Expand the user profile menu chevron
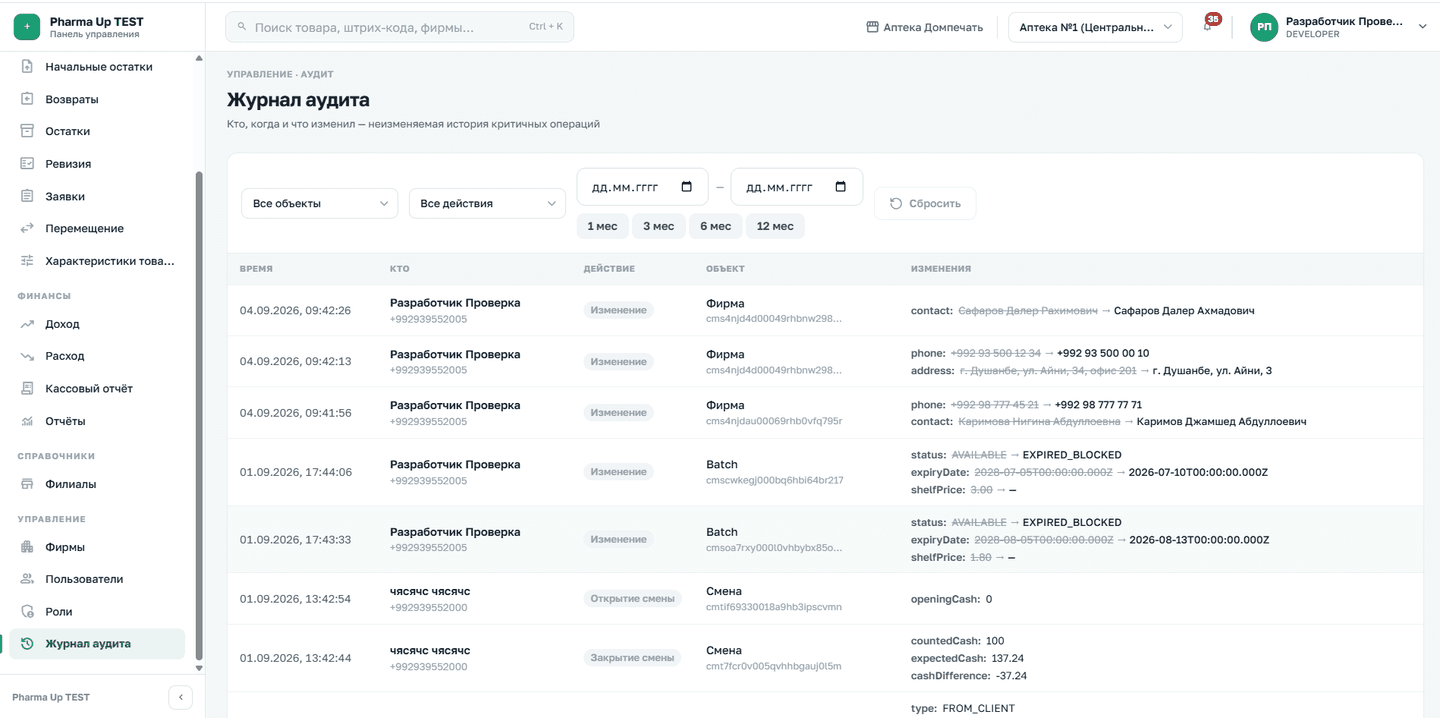The width and height of the screenshot is (1440, 718). point(1423,27)
